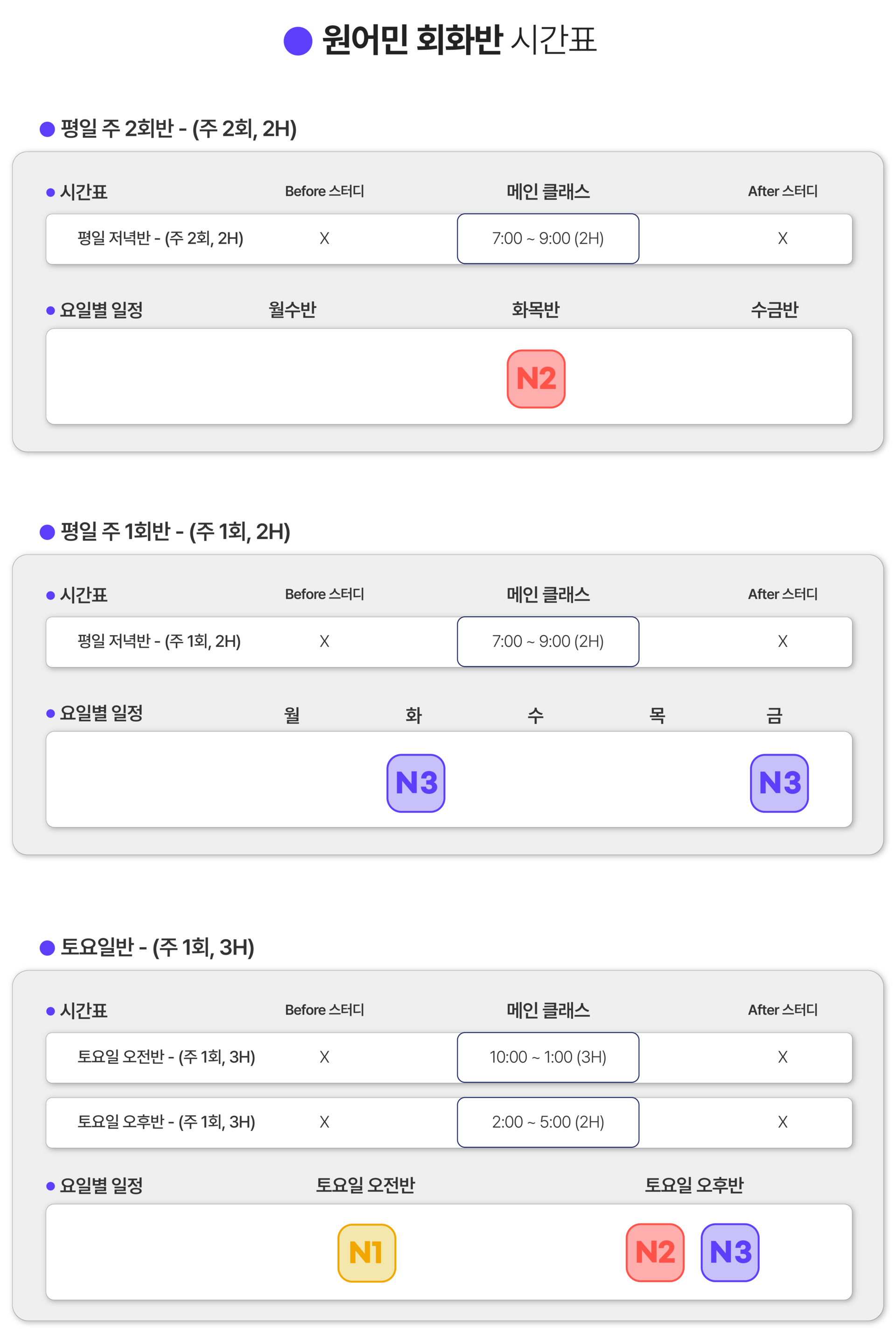Image resolution: width=896 pixels, height=1335 pixels.
Task: Click the red N2 badge under 토요일 오후반
Action: [655, 1252]
